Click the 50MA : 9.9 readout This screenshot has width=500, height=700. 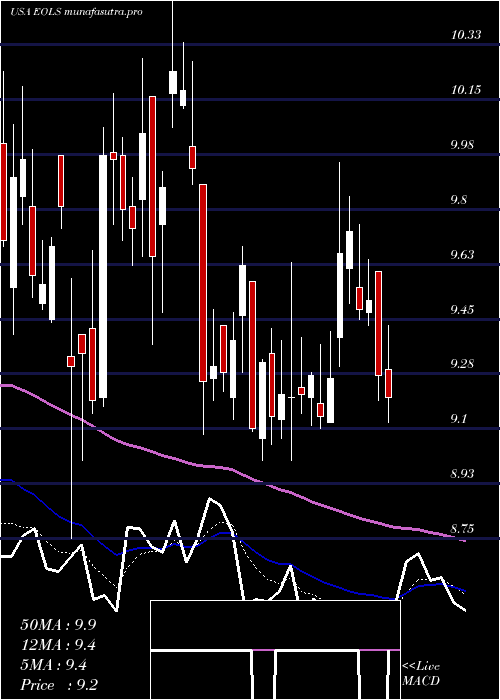(58, 625)
